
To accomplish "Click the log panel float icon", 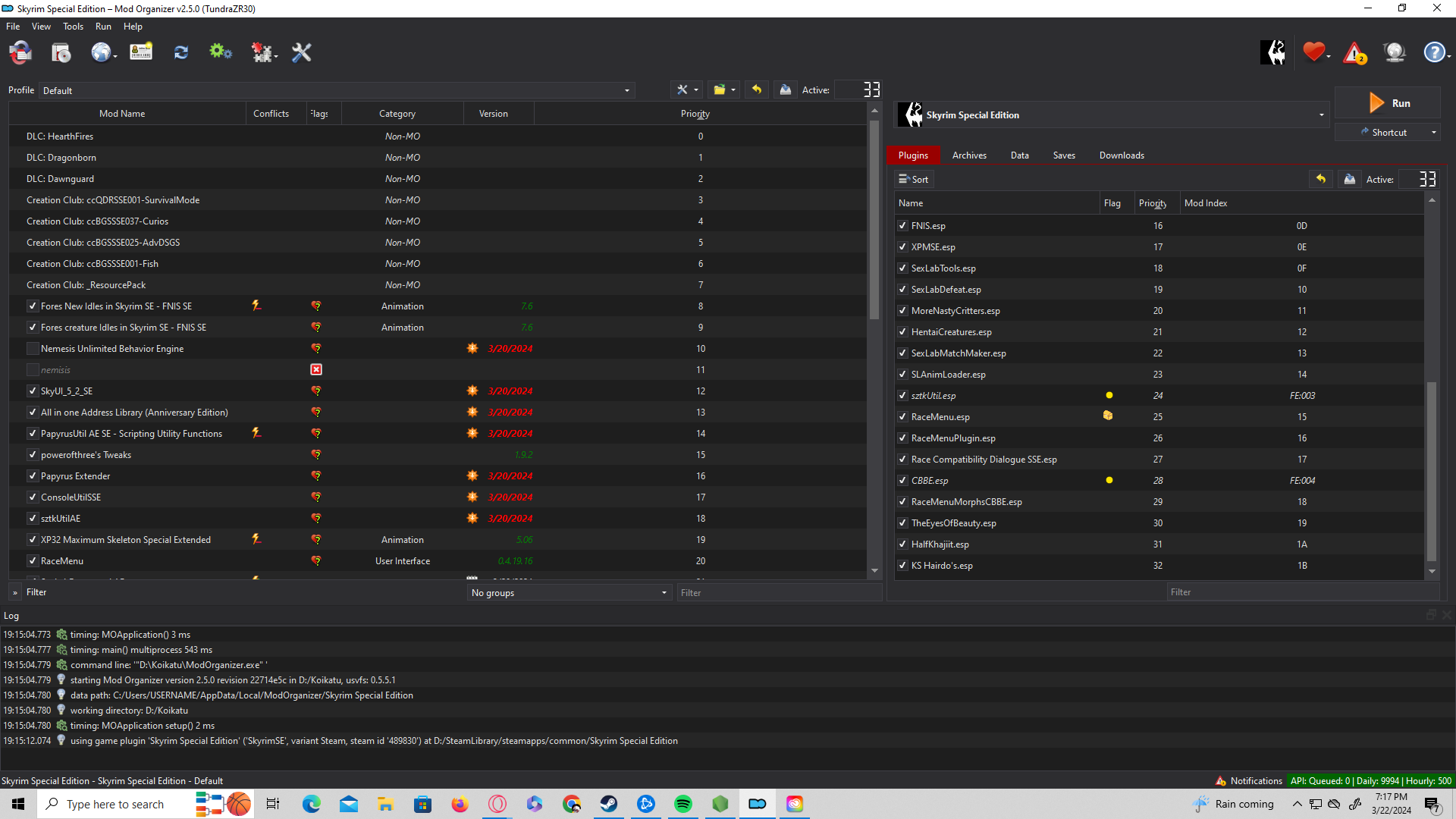I will click(x=1431, y=615).
